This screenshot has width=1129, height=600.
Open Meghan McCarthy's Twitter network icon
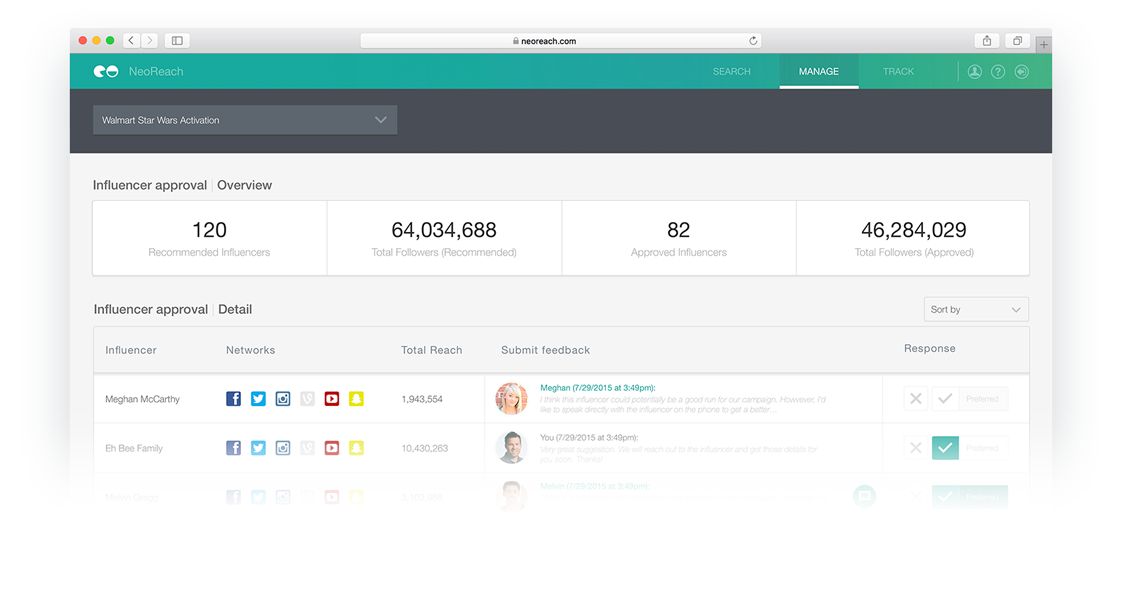click(x=258, y=398)
